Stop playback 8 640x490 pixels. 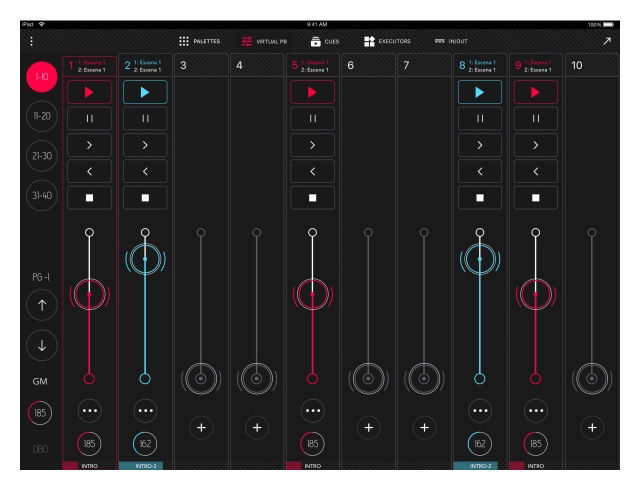pyautogui.click(x=480, y=198)
